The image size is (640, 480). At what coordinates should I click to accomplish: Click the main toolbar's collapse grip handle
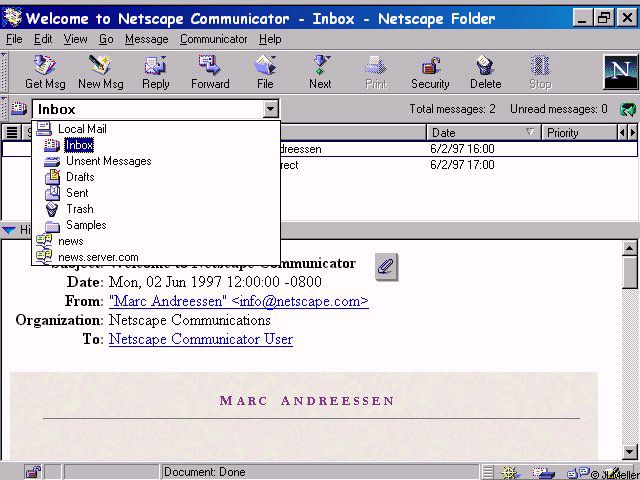(4, 72)
